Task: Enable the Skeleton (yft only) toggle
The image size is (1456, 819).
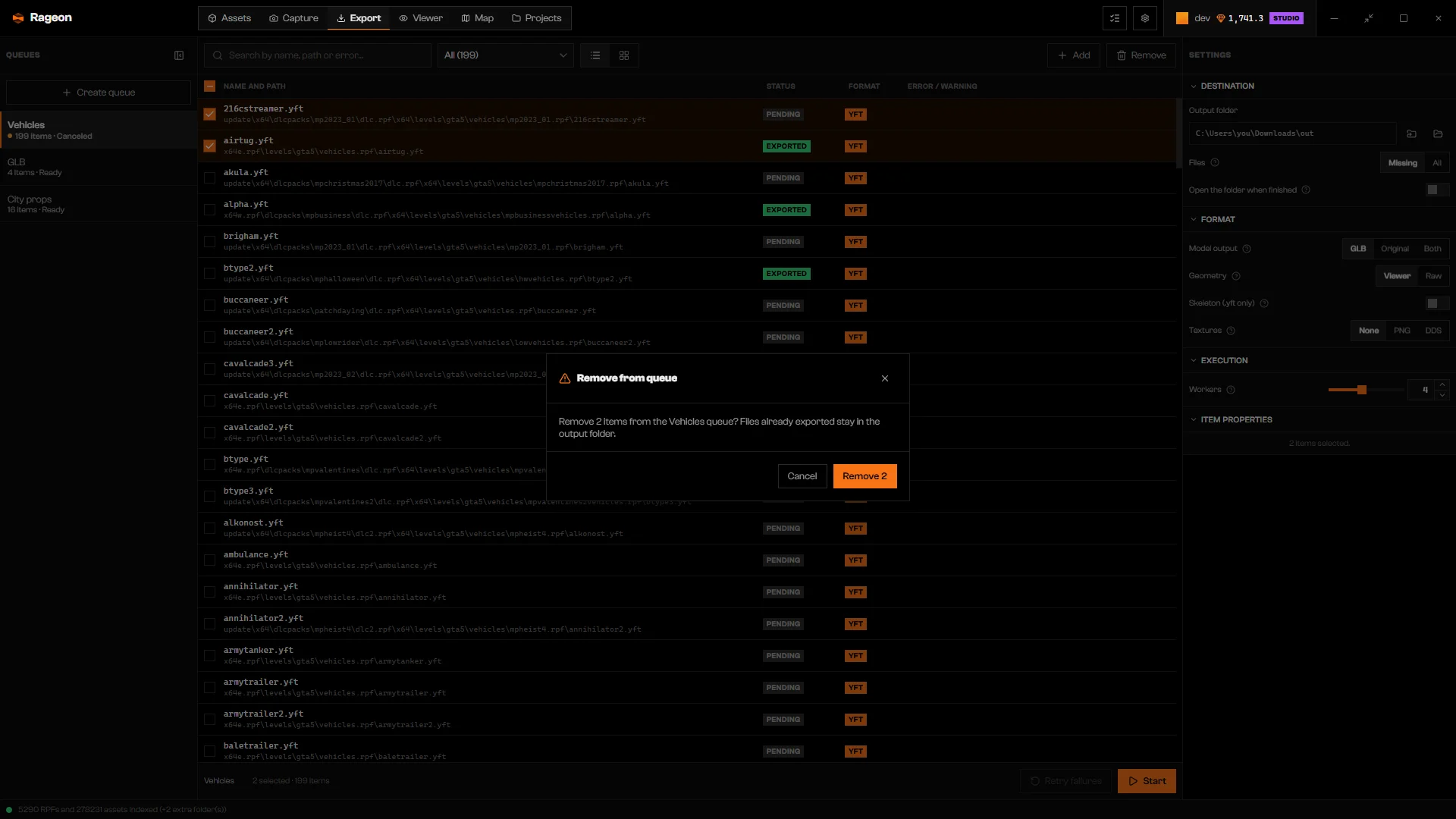Action: coord(1437,303)
